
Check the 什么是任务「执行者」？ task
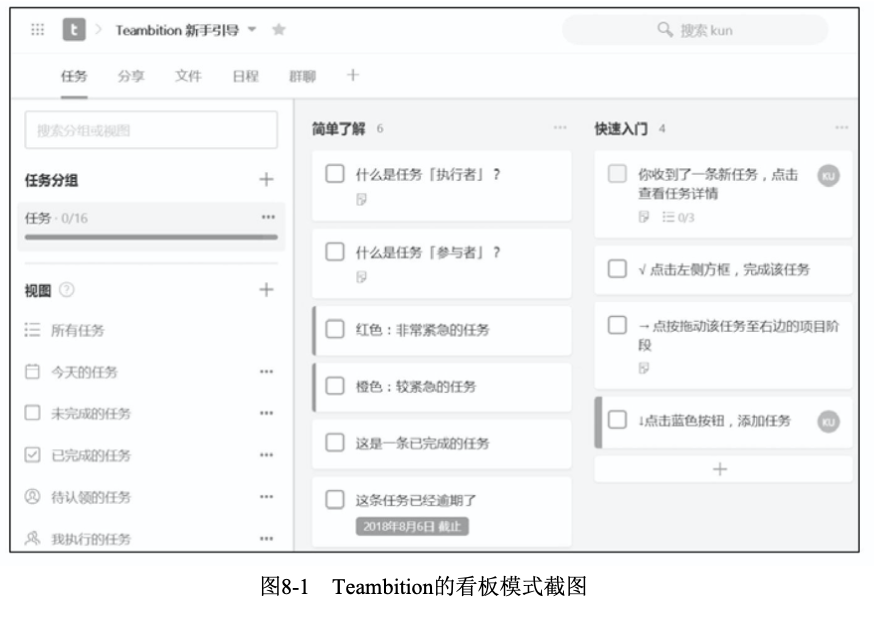pyautogui.click(x=334, y=173)
